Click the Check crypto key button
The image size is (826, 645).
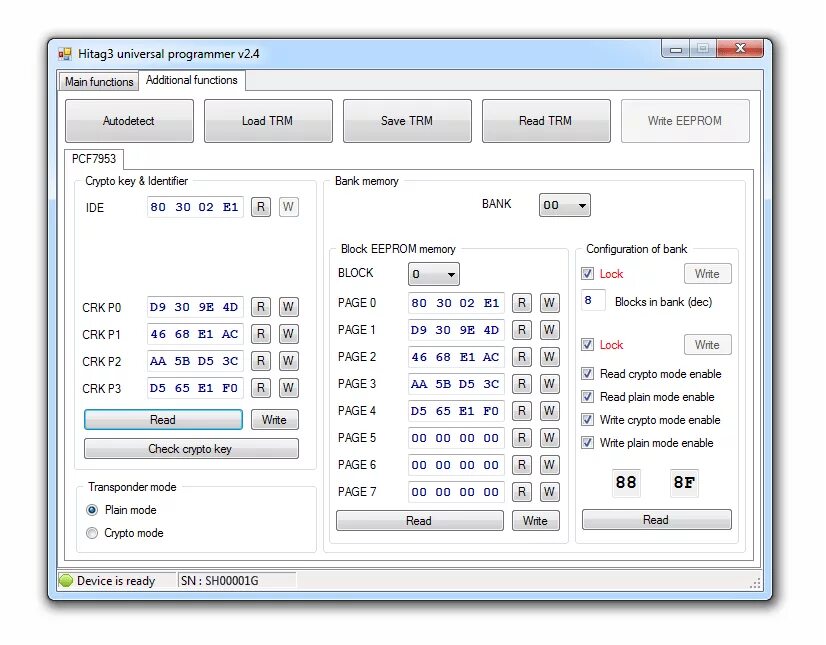(191, 448)
